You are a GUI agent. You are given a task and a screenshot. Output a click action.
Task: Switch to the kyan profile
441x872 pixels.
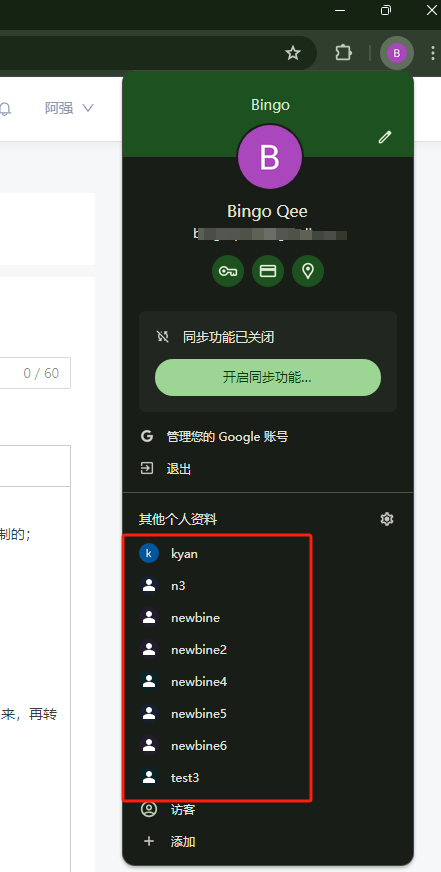click(x=268, y=554)
